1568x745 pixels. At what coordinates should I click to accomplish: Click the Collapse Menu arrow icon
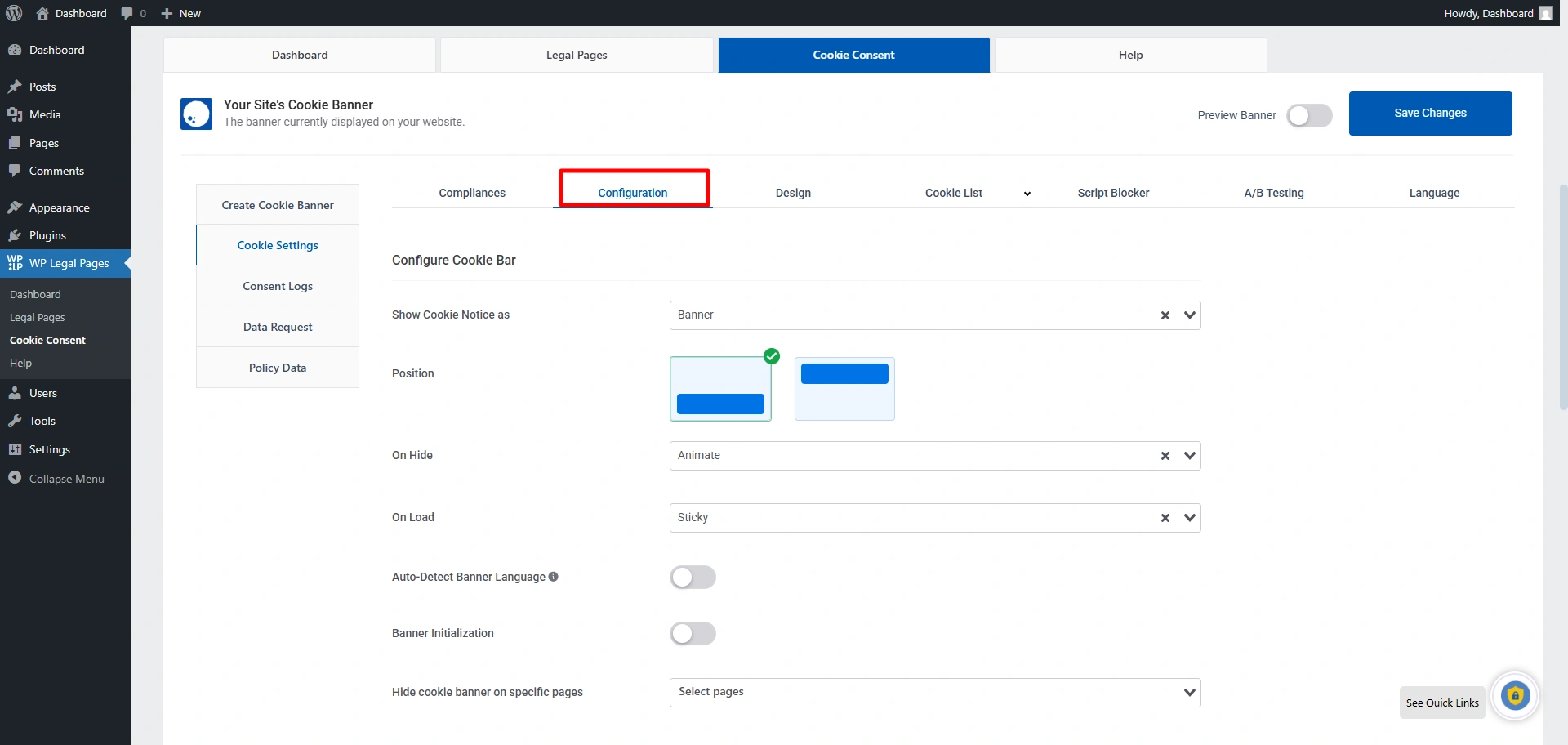point(15,478)
